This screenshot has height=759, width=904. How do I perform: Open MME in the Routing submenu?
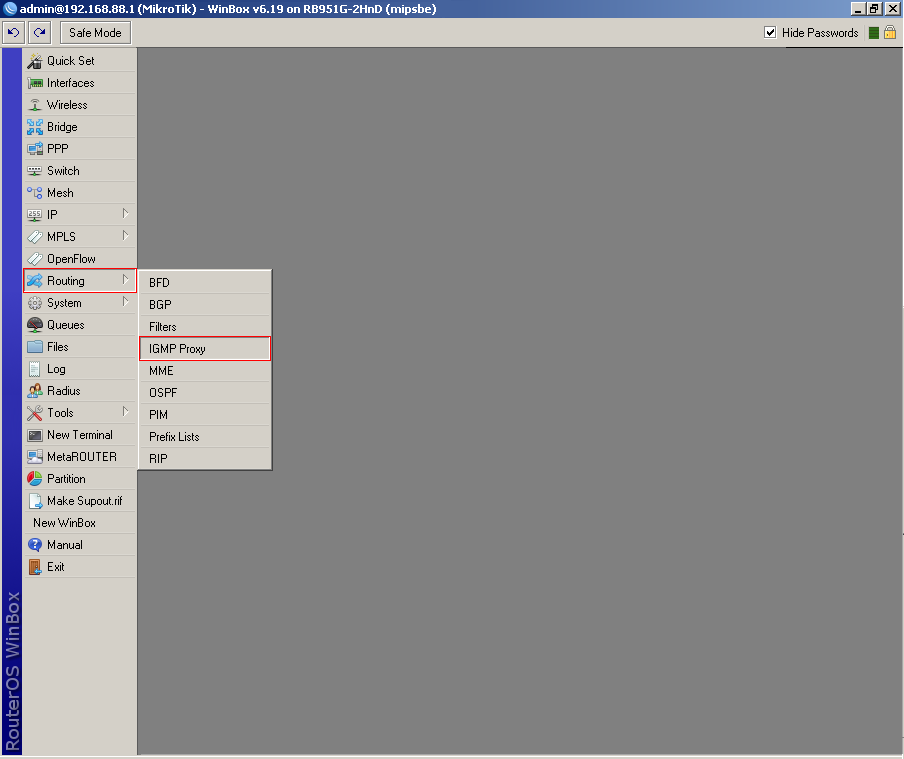click(x=205, y=371)
